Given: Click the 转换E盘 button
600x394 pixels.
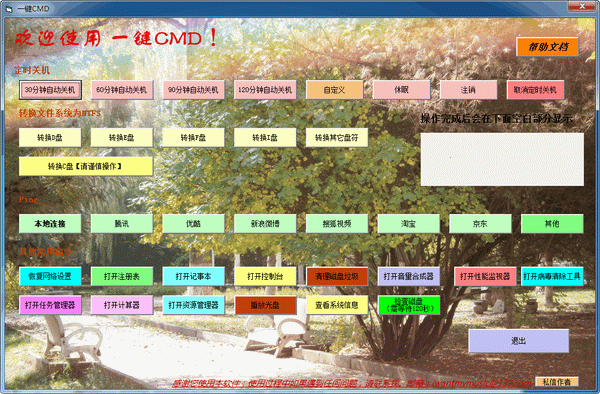Looking at the screenshot, I should [x=122, y=138].
